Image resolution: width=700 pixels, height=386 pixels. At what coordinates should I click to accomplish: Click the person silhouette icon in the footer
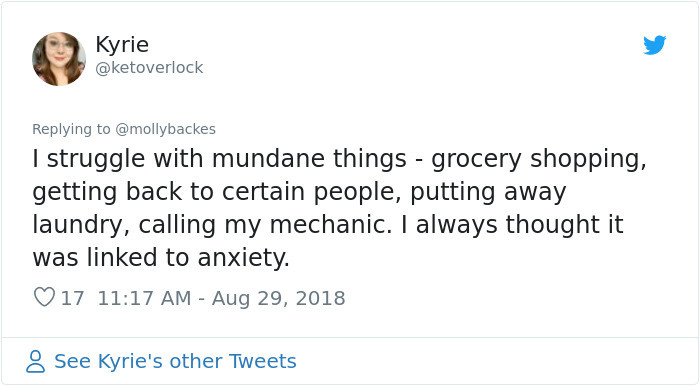click(x=35, y=361)
